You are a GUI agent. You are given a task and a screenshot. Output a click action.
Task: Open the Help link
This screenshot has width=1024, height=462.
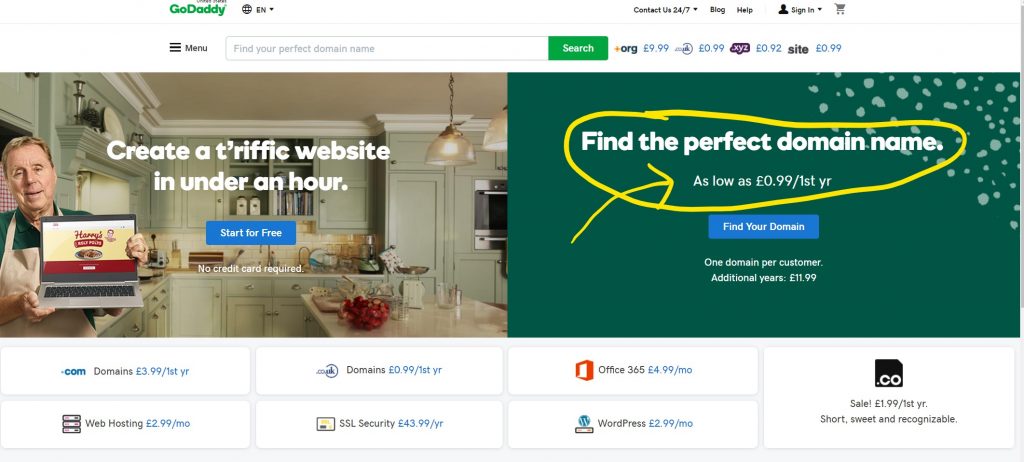pos(744,10)
